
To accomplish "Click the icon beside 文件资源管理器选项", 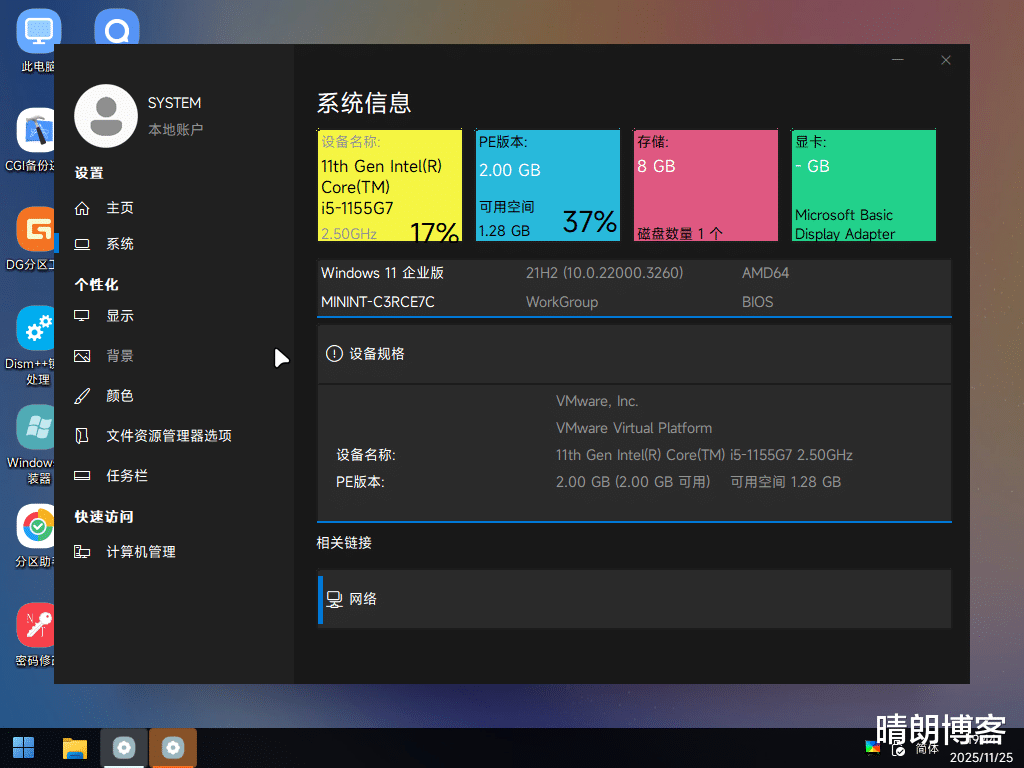I will [82, 436].
